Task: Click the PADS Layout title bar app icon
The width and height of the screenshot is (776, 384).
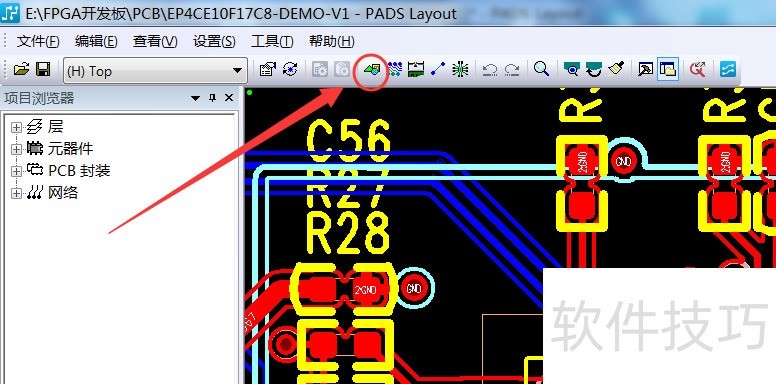Action: click(10, 12)
